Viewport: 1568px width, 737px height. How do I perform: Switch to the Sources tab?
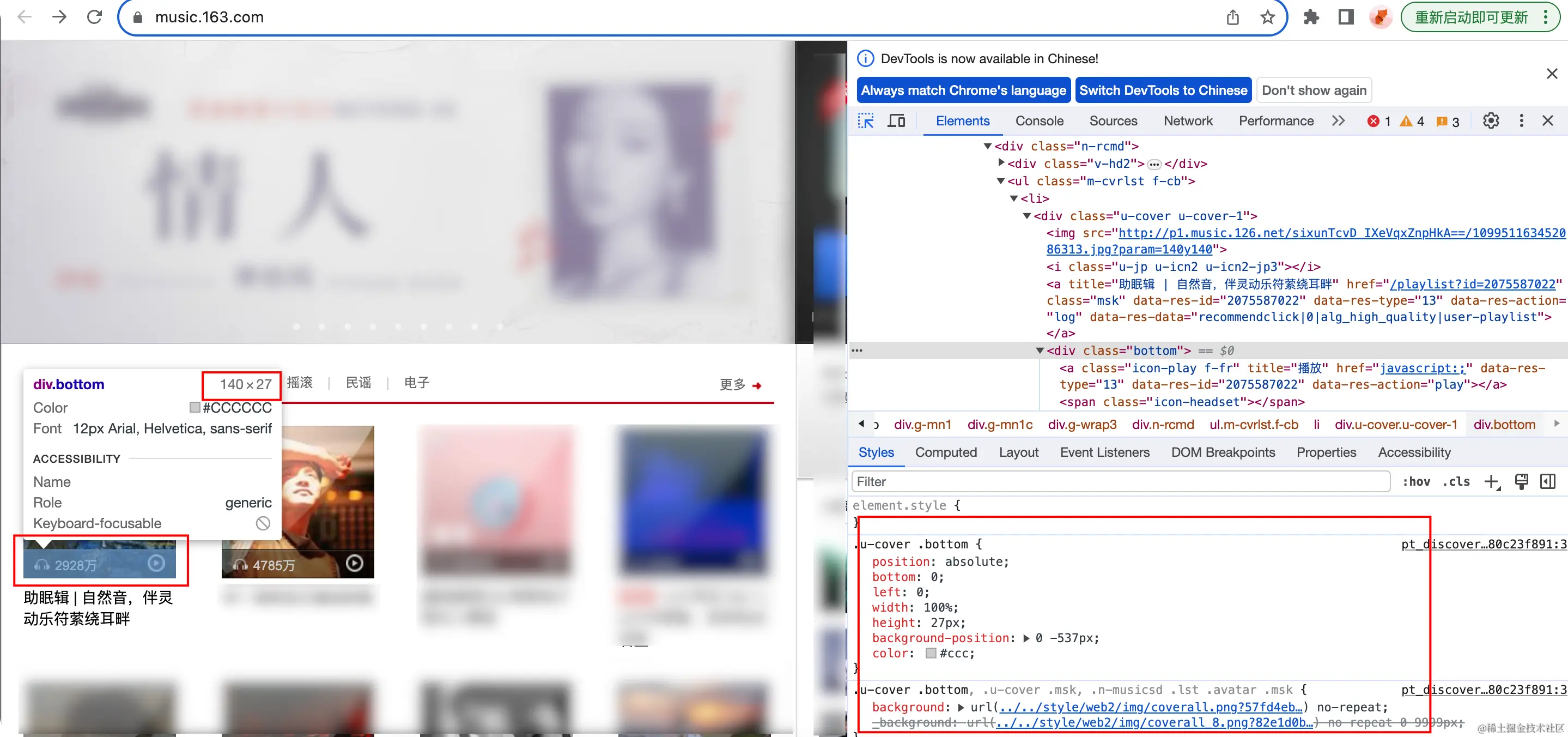point(1113,120)
